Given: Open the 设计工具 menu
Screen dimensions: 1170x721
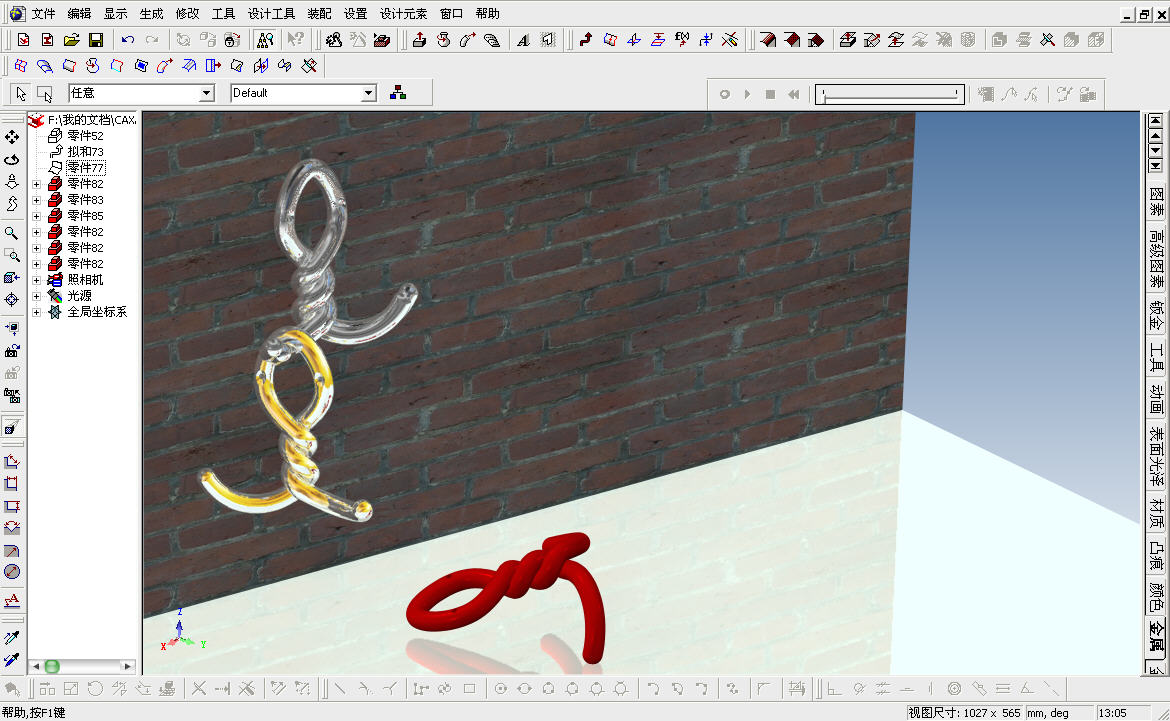Looking at the screenshot, I should [x=271, y=13].
